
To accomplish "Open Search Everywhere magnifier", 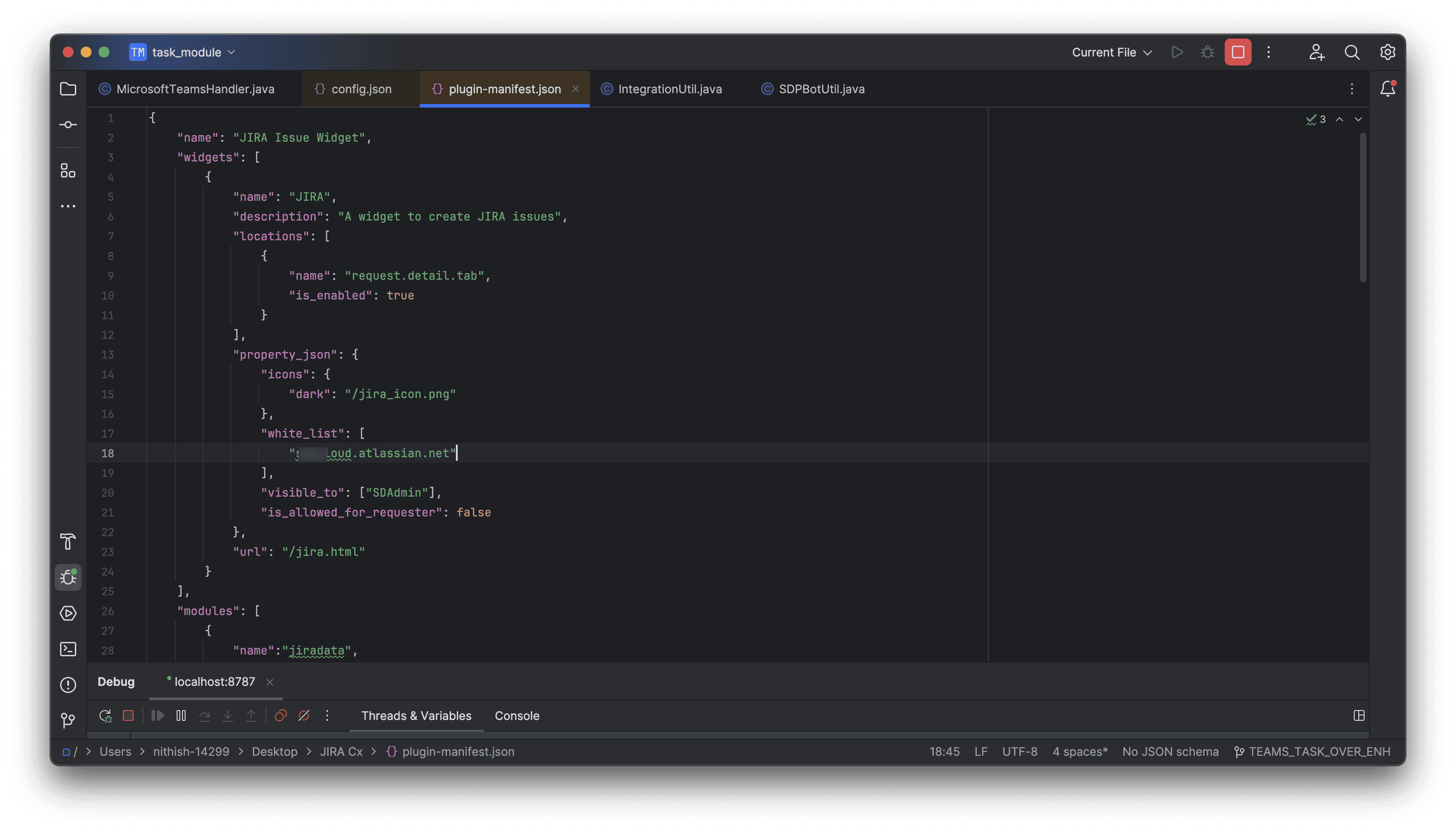I will click(1352, 52).
